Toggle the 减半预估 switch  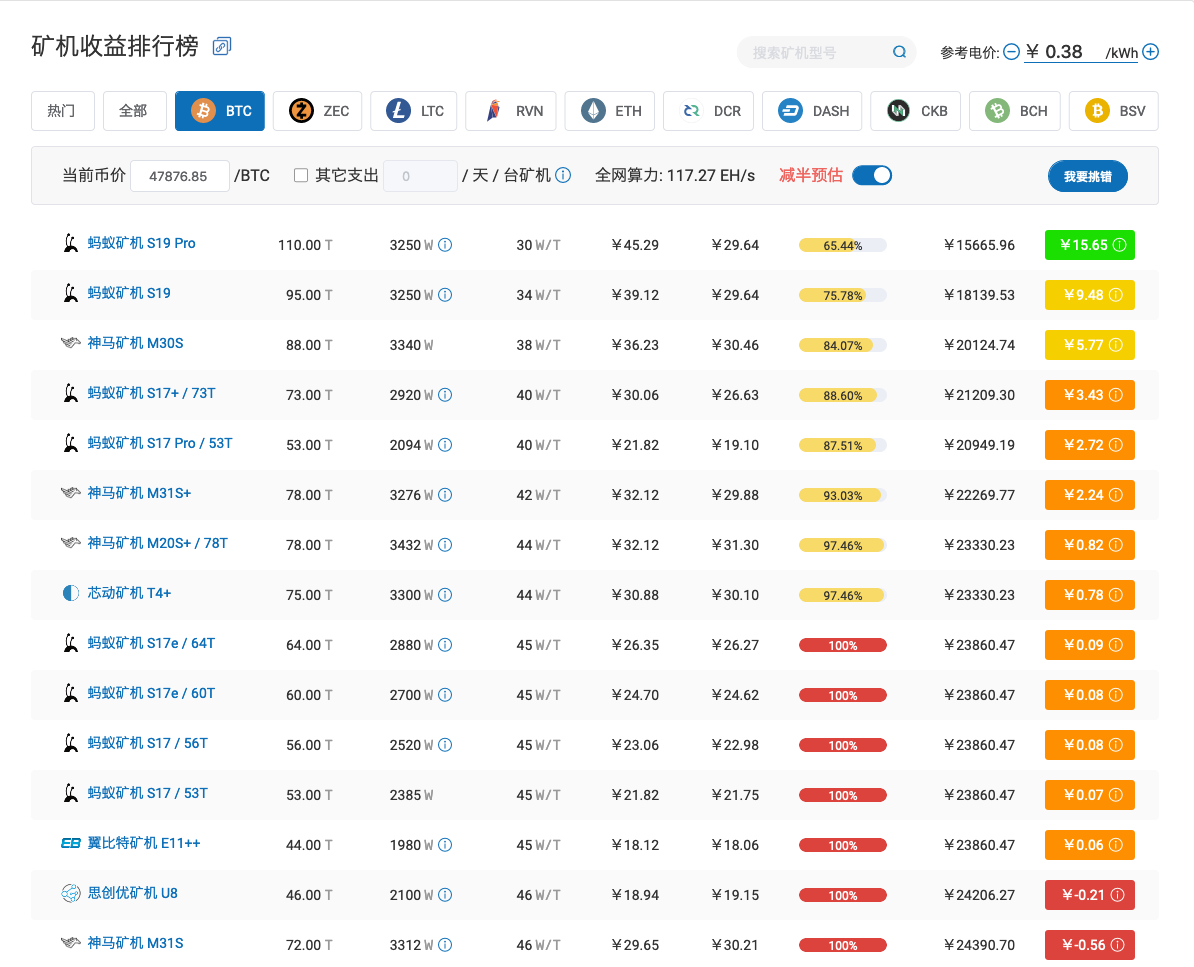point(872,175)
